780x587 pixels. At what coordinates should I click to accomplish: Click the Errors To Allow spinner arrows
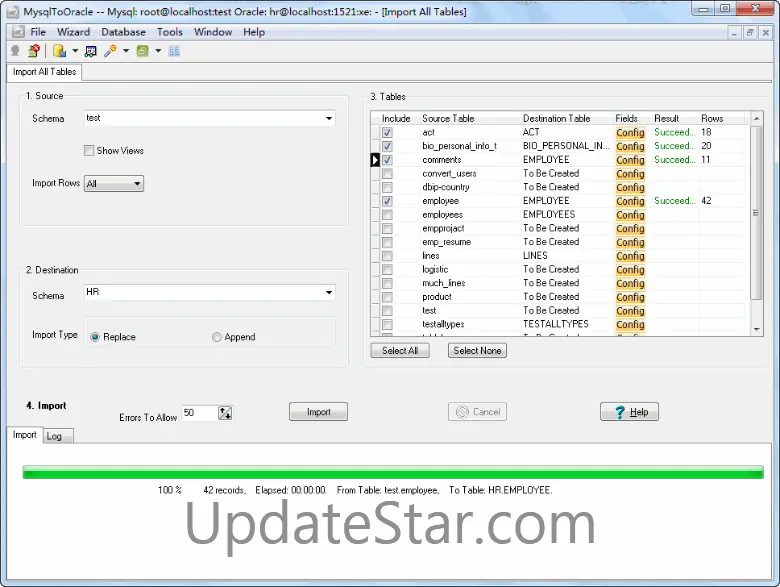coord(225,412)
